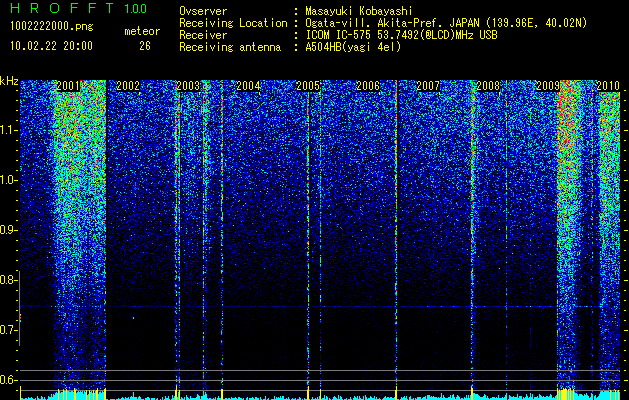The height and width of the screenshot is (400, 629).
Task: Click the Receiver field label
Action: (203, 35)
